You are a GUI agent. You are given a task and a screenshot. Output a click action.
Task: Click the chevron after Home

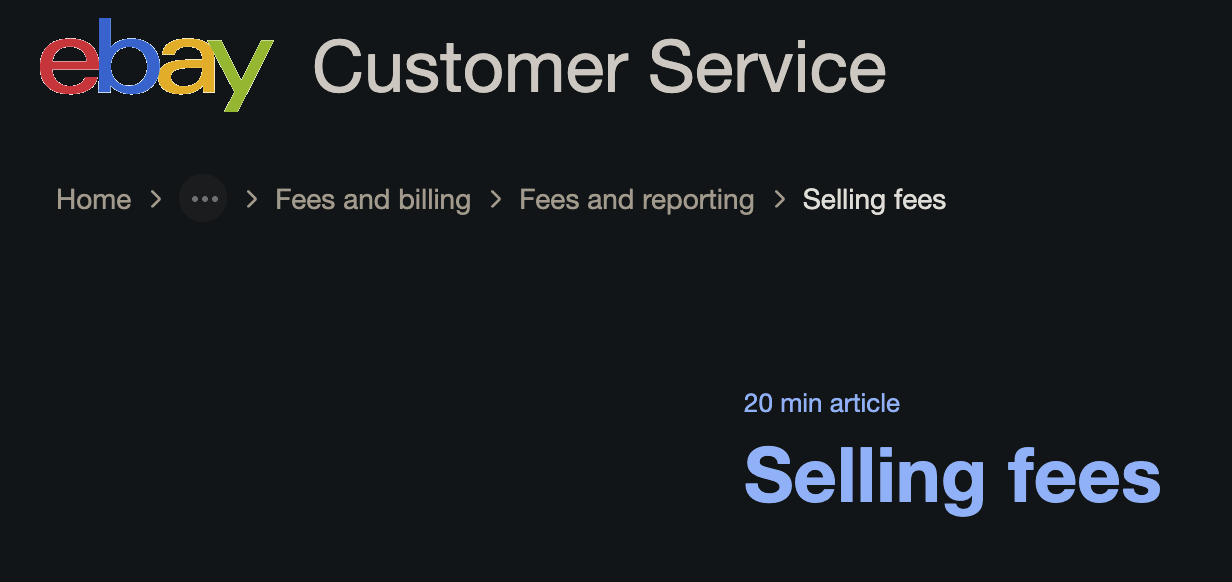[x=156, y=200]
